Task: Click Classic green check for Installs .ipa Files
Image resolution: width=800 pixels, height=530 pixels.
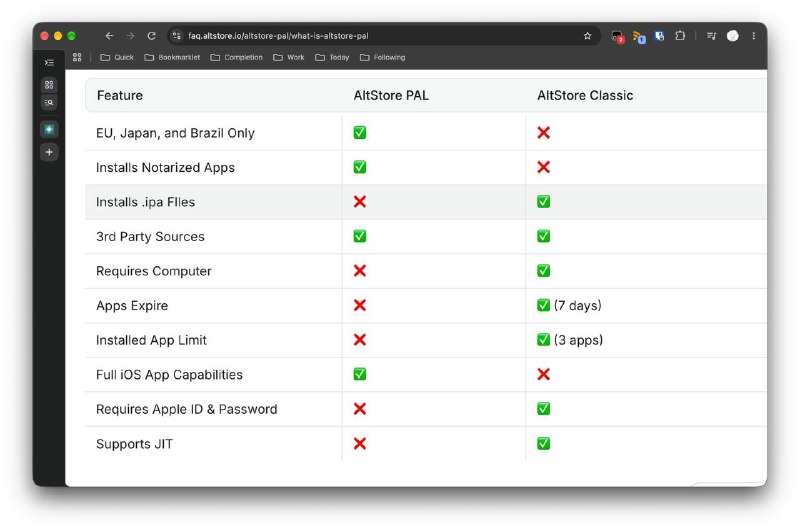Action: (543, 201)
